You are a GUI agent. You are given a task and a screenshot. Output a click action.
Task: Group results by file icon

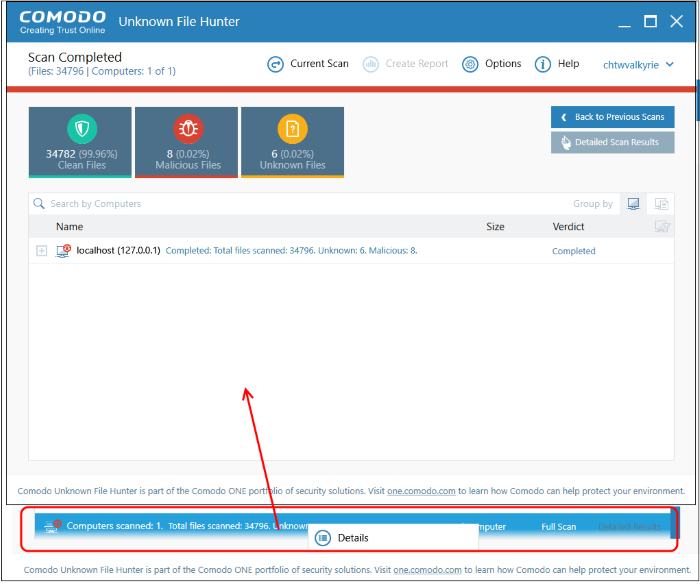tap(661, 204)
